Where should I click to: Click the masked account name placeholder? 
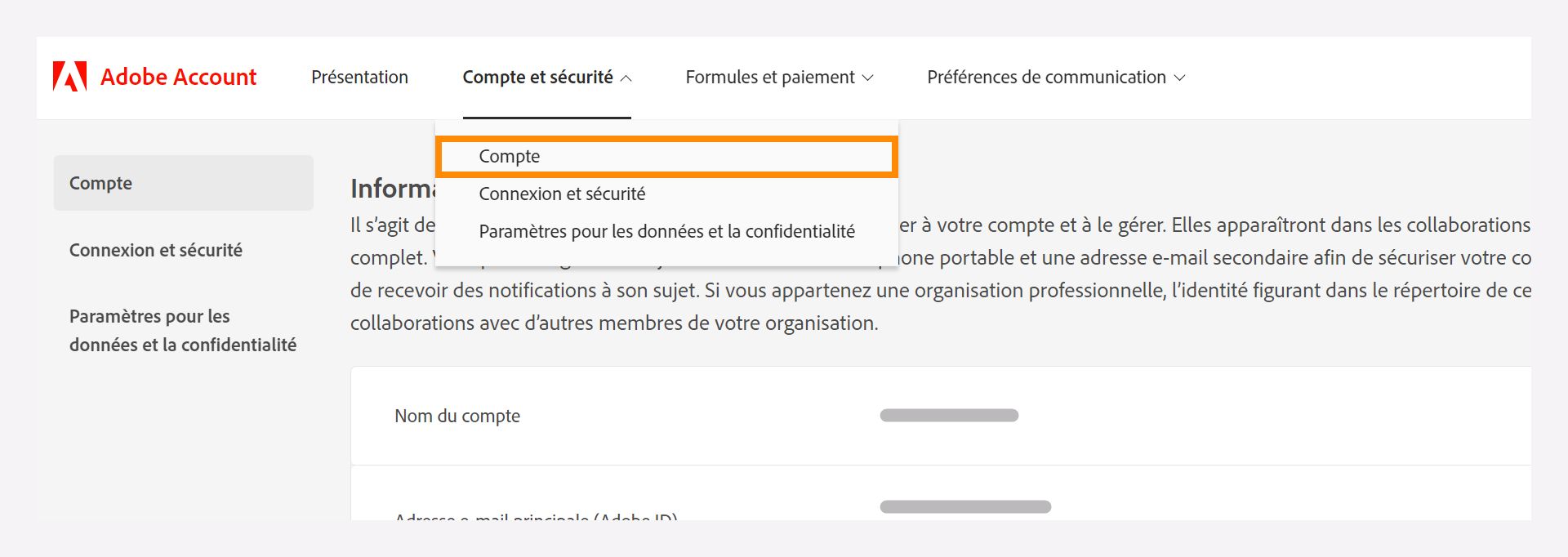coord(947,414)
